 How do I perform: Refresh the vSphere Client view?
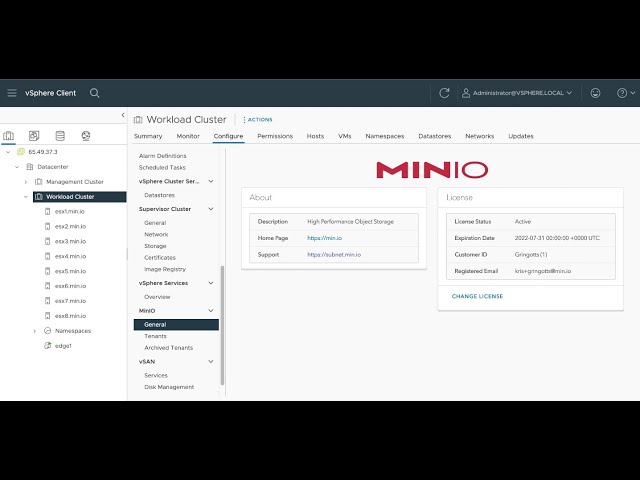click(x=444, y=93)
